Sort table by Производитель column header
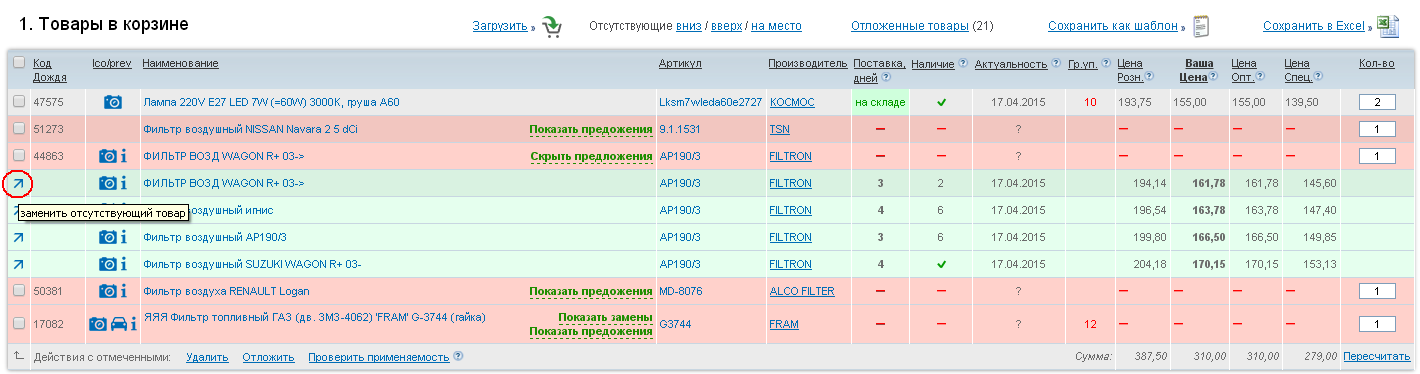Screen dimensions: 1420x374 tap(807, 64)
